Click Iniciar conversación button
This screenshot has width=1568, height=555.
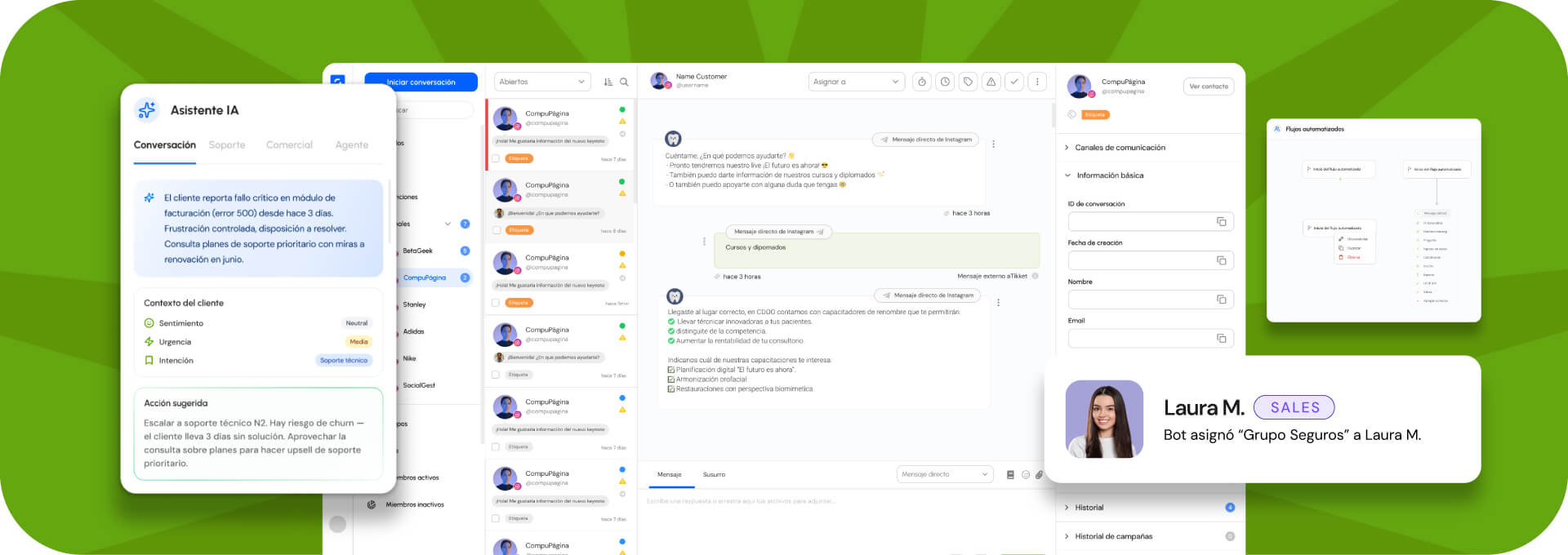421,82
